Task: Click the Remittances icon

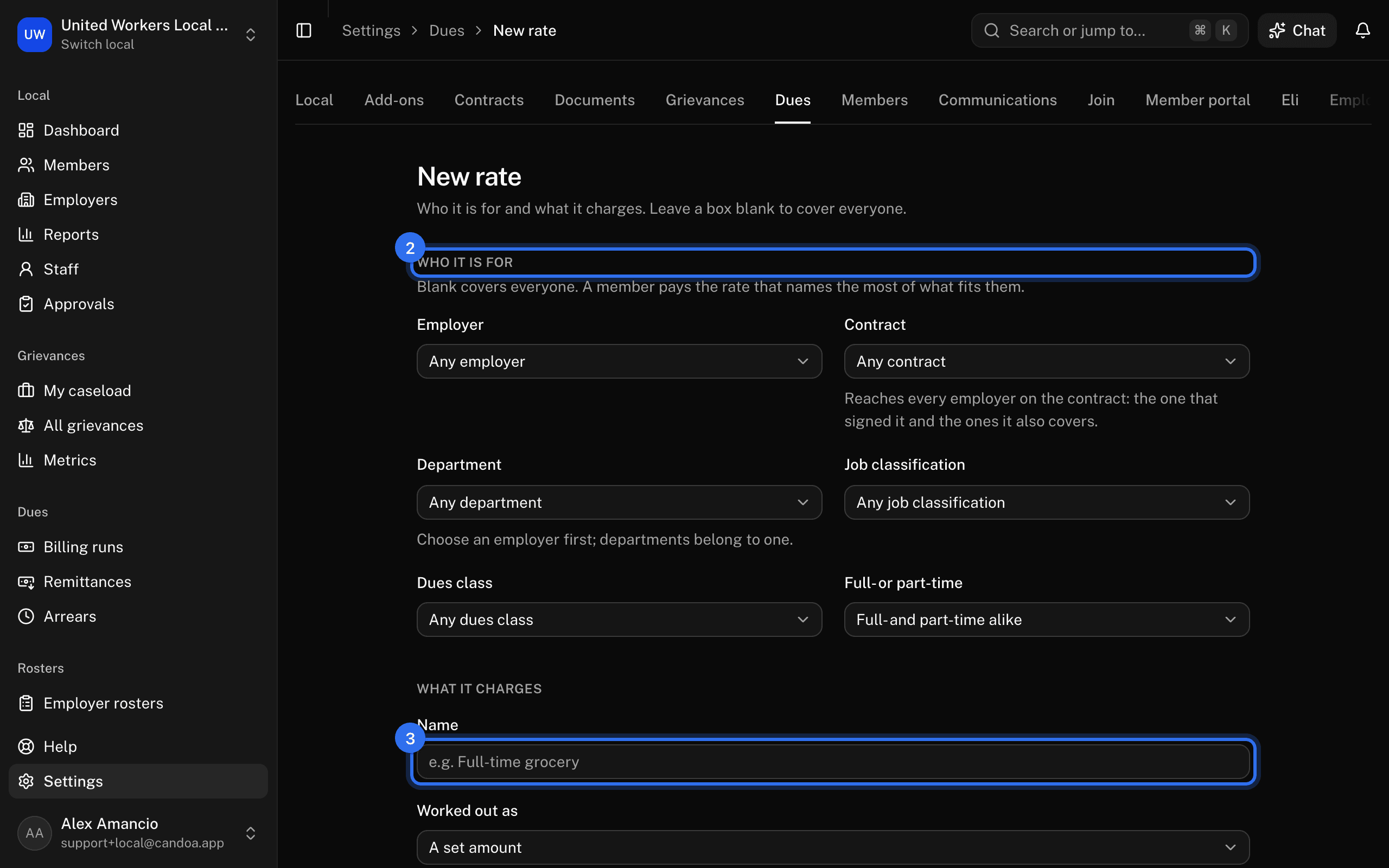Action: click(26, 582)
